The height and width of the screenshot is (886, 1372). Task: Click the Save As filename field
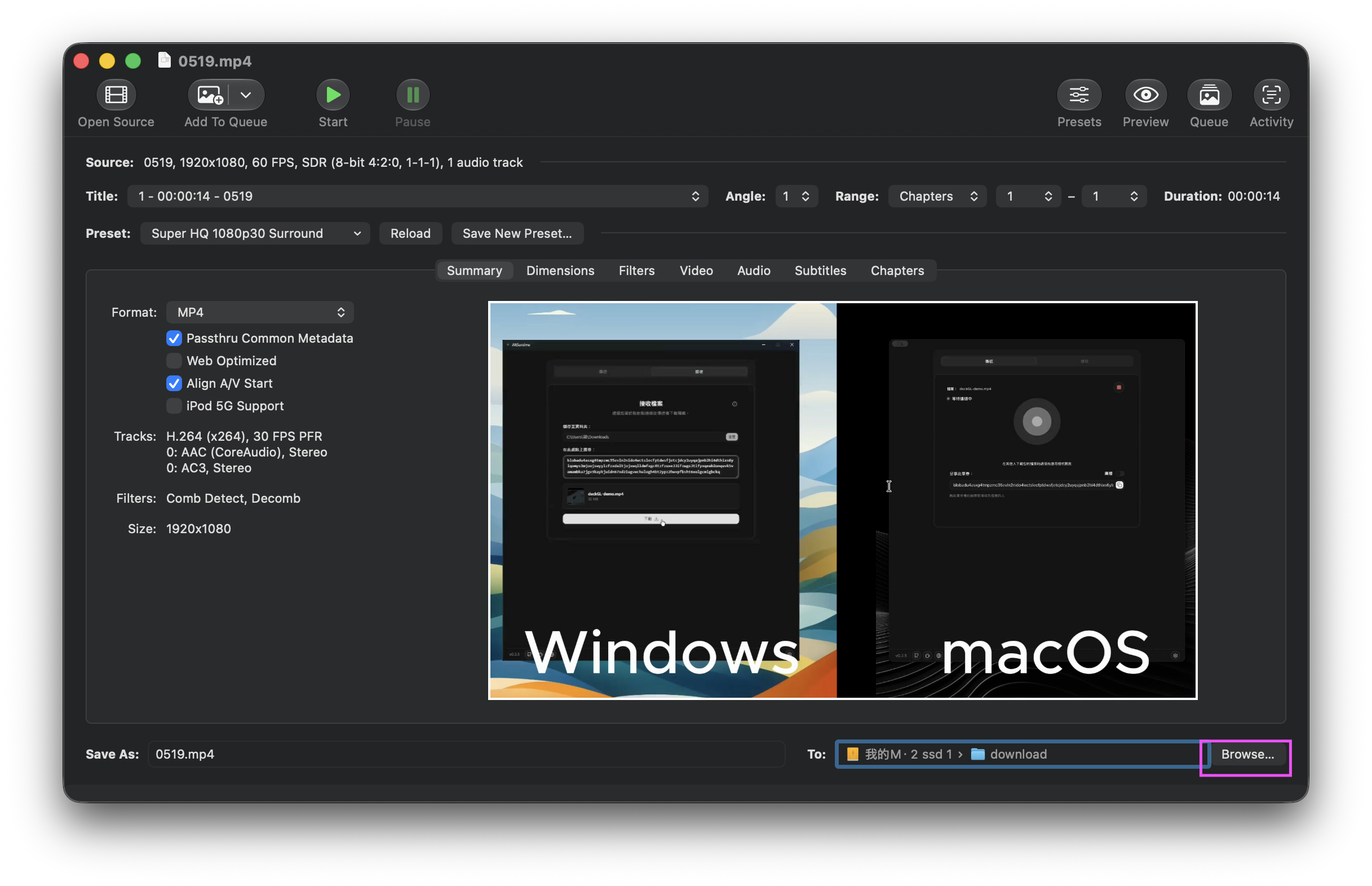coord(466,754)
